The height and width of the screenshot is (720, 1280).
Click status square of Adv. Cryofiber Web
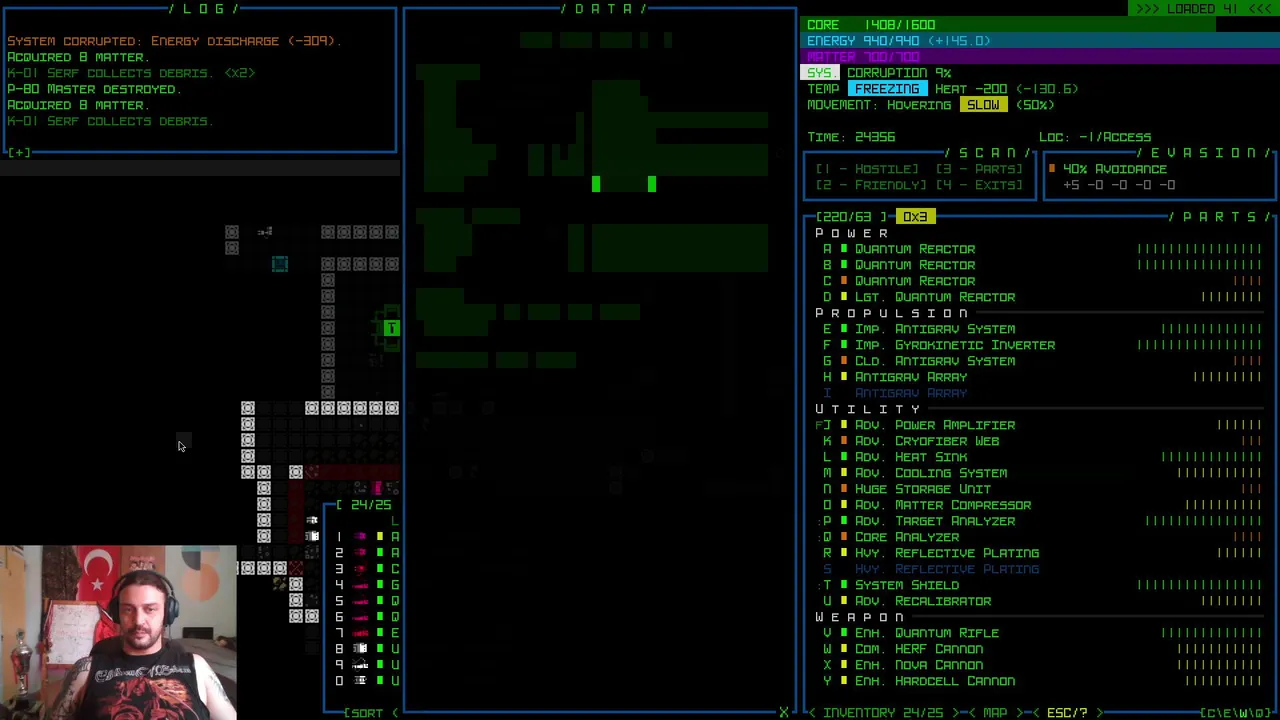coord(844,441)
